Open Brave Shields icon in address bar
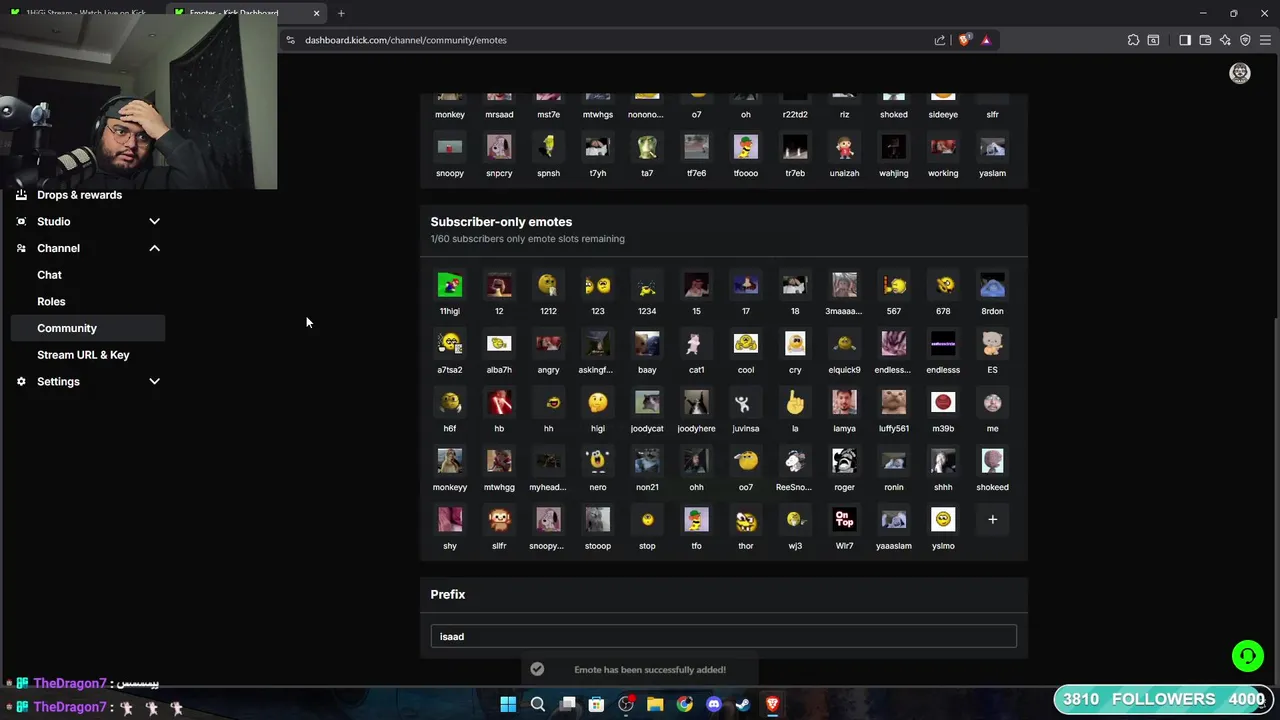Image resolution: width=1280 pixels, height=720 pixels. point(964,40)
